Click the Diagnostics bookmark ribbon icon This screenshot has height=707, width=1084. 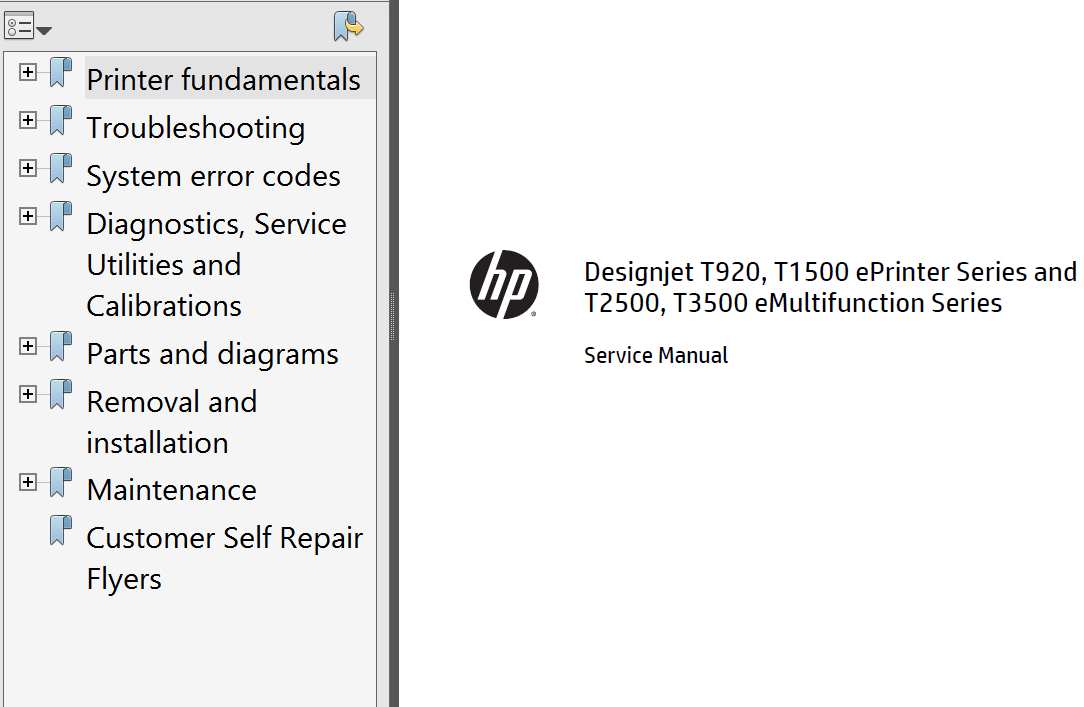(61, 216)
